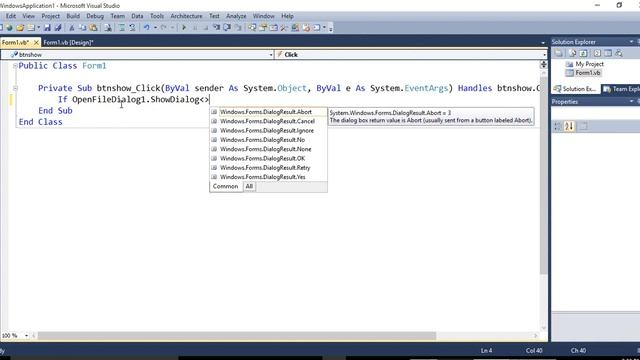Click View Designer icon in Solution Explorer

click(x=608, y=53)
